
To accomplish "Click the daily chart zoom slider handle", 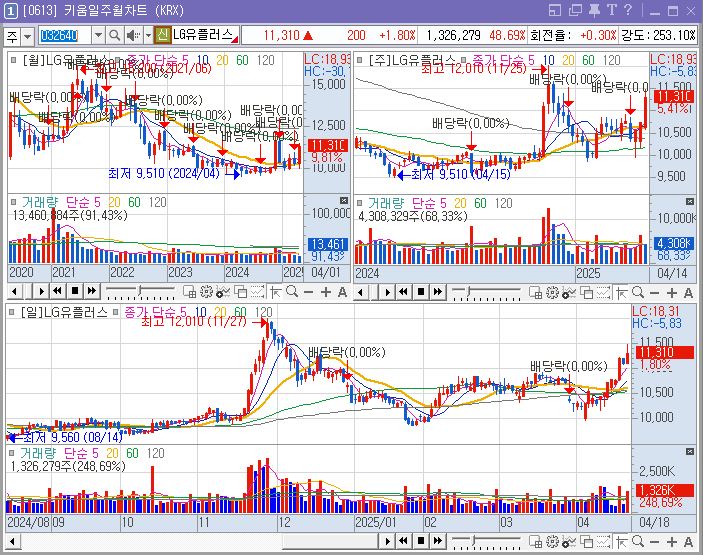I will point(473,541).
